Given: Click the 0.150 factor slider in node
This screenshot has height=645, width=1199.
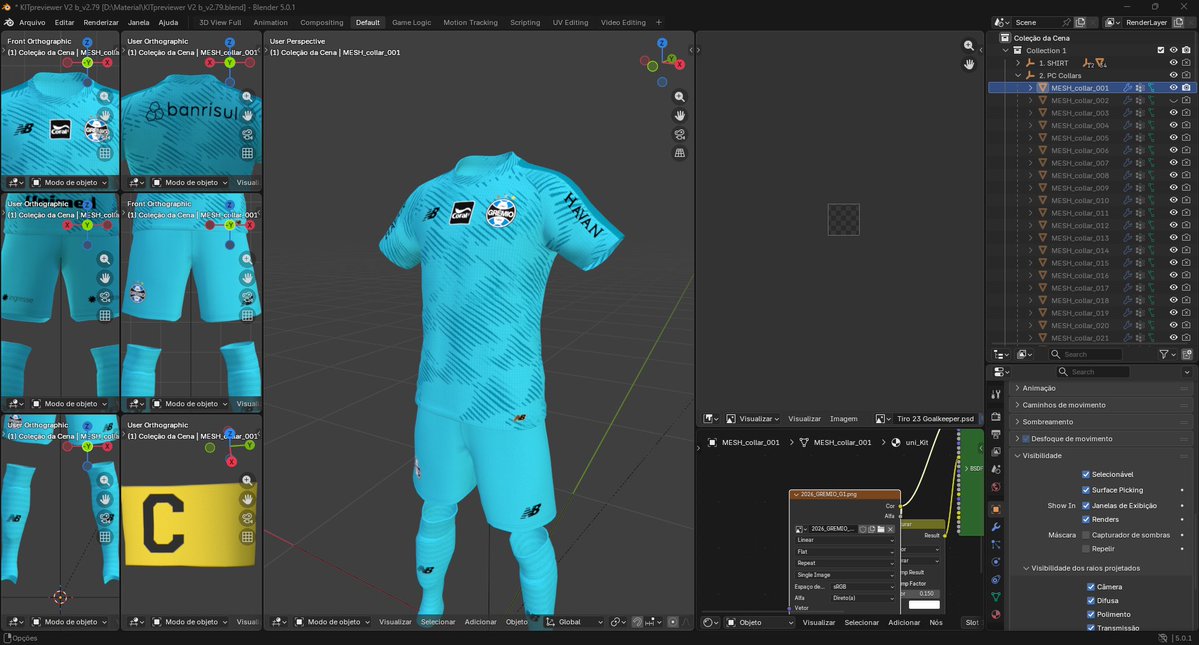Looking at the screenshot, I should [x=921, y=594].
